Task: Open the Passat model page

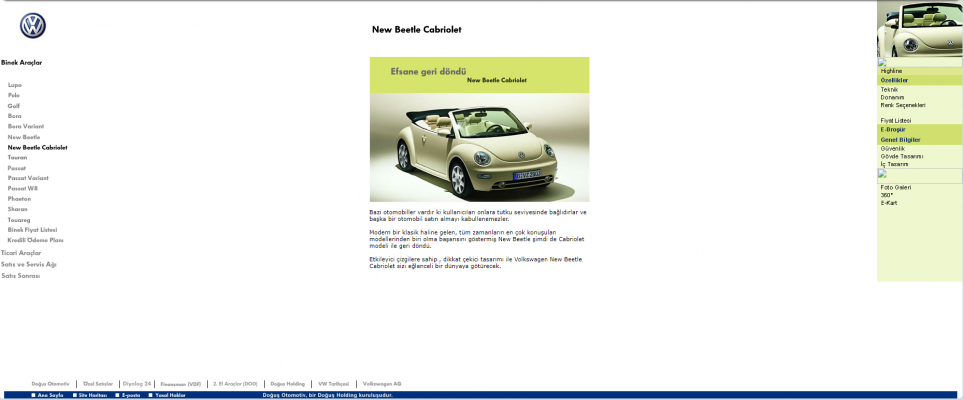Action: tap(17, 168)
